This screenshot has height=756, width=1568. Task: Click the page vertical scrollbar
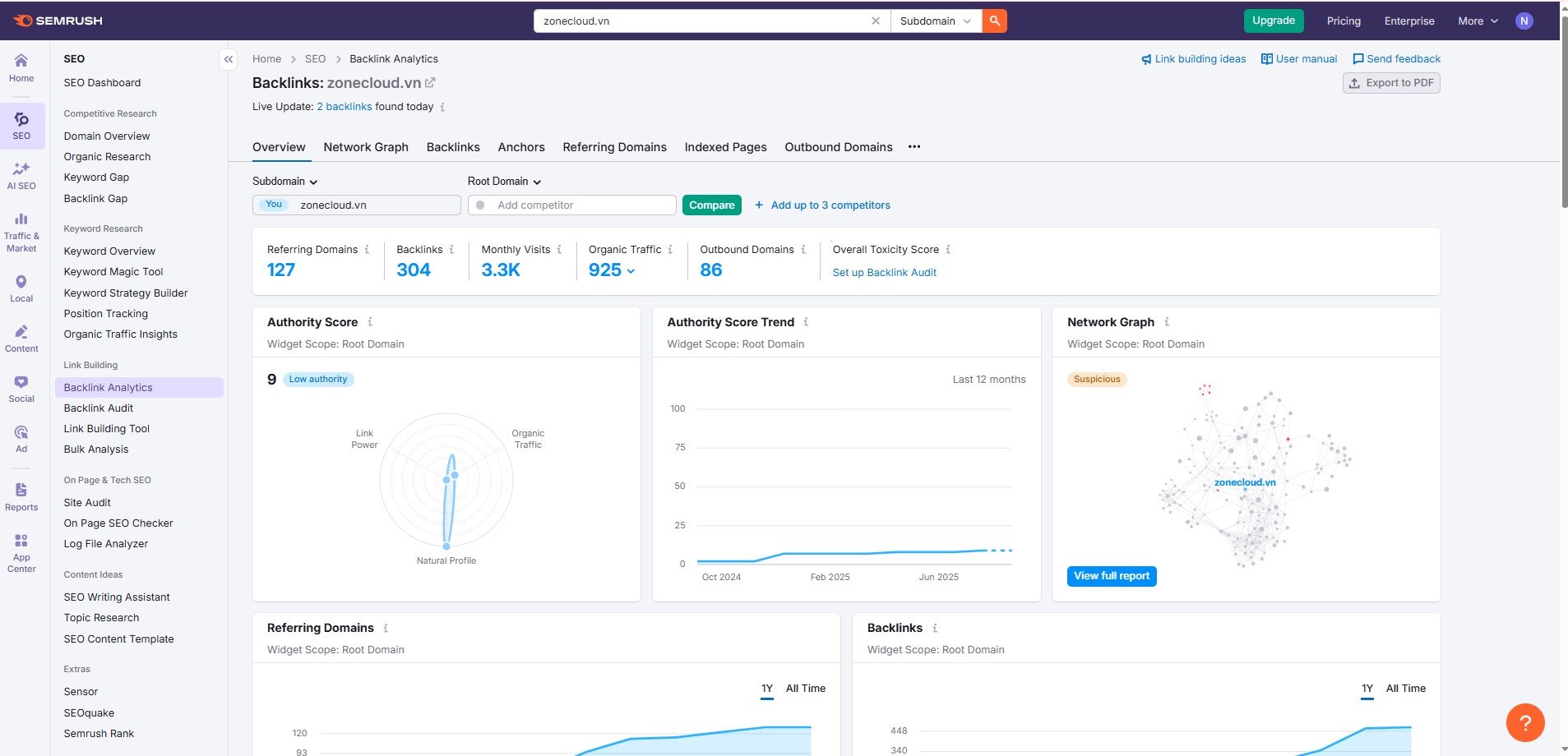pos(1563,113)
